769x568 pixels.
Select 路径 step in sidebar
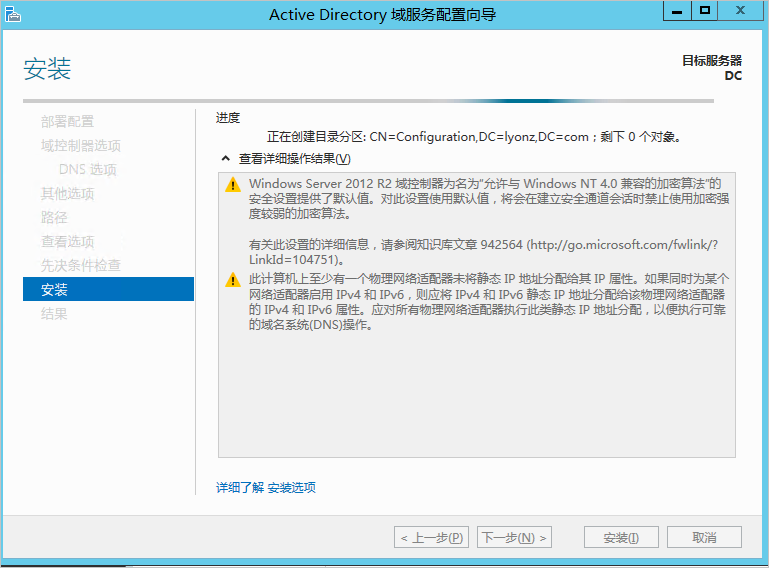pos(54,217)
